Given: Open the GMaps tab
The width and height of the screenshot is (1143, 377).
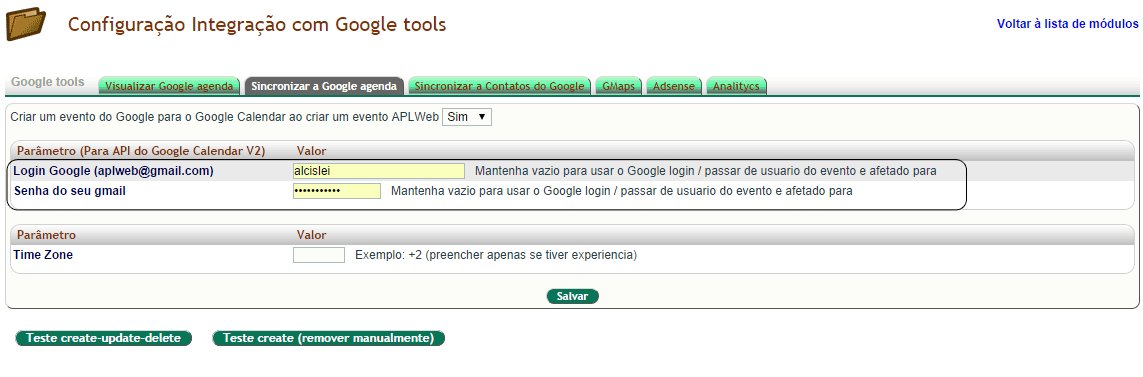Looking at the screenshot, I should [618, 86].
